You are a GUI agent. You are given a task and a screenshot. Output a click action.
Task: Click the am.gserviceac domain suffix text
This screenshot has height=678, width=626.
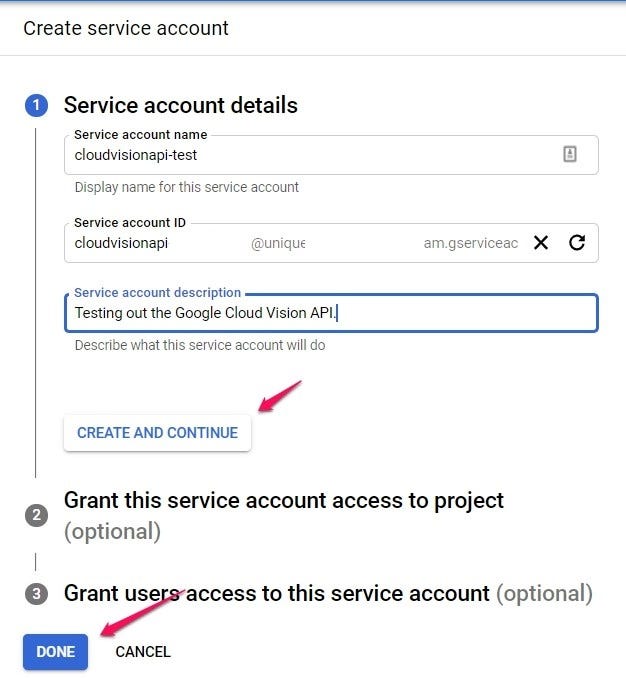click(x=470, y=243)
